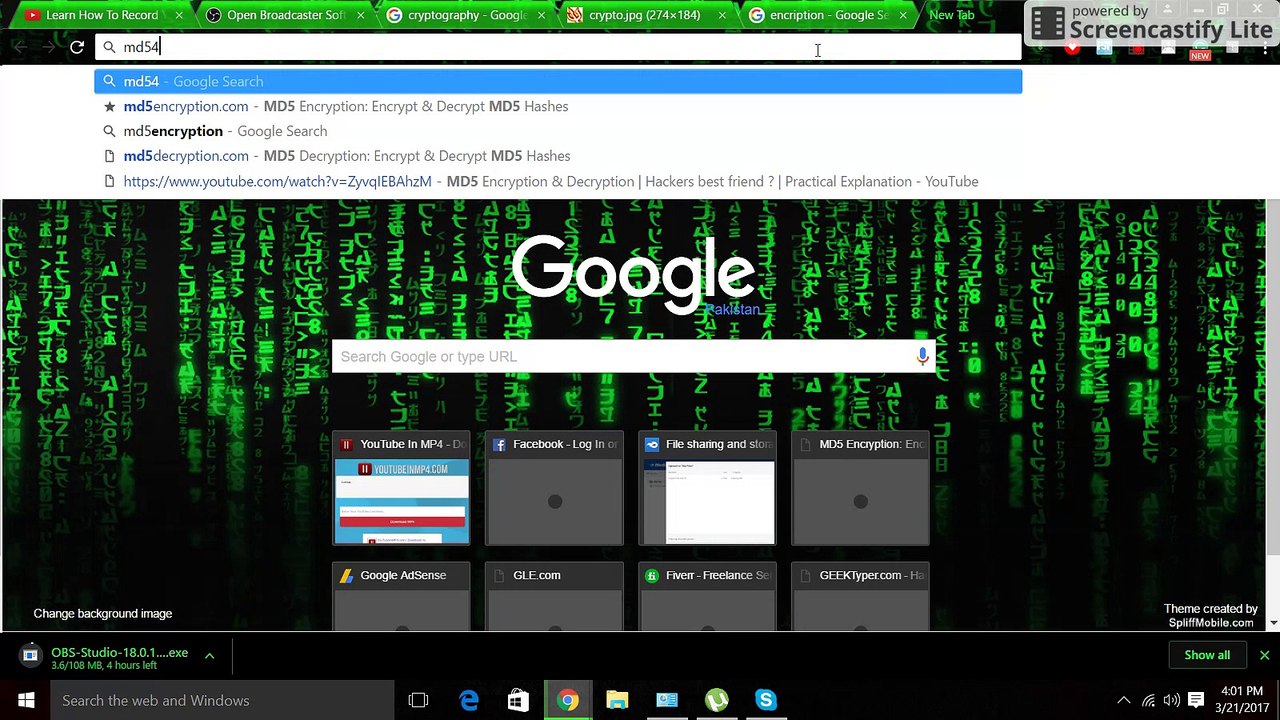
Task: Click the taskbar clock showing 4:01 PM
Action: click(1243, 700)
